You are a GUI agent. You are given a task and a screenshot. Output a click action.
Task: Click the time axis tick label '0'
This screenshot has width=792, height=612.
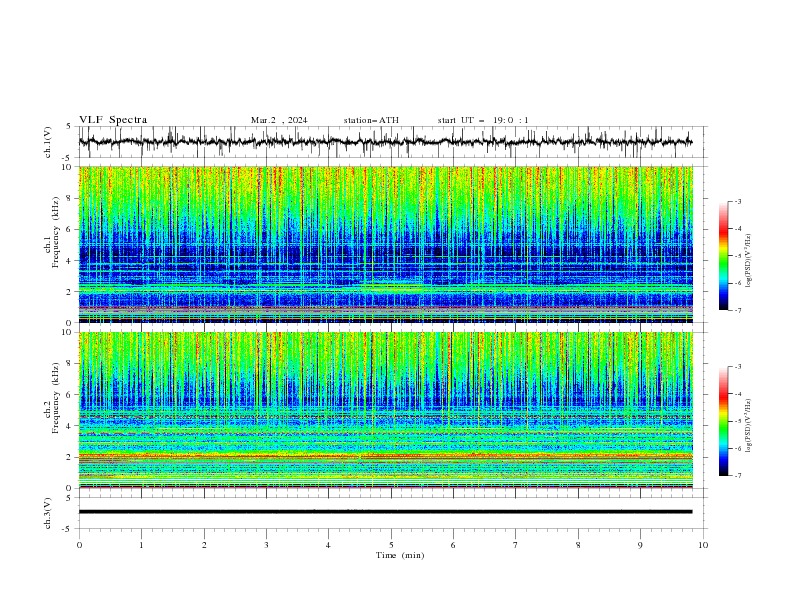tap(79, 545)
